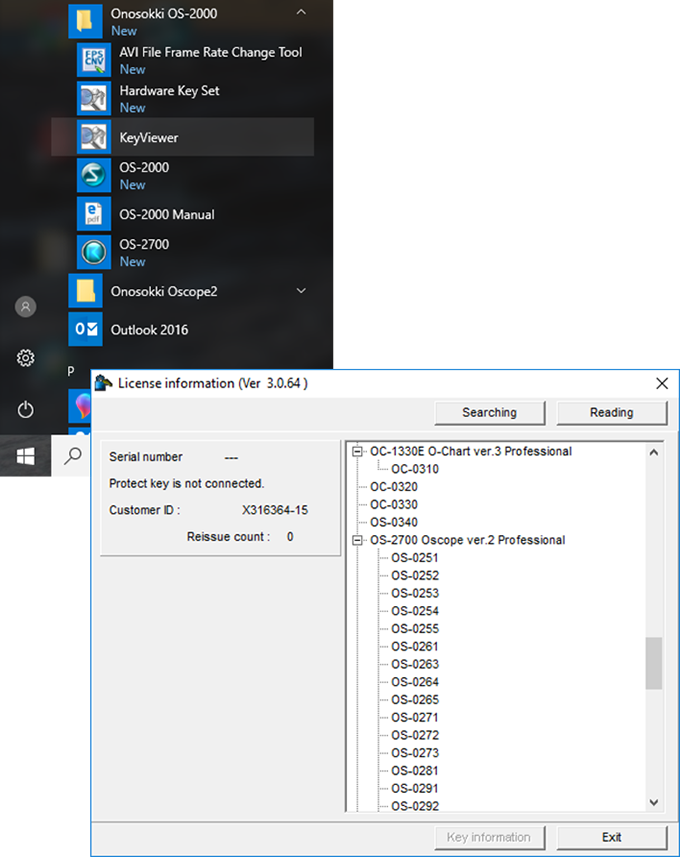
Task: Select OS-2700 Oscope ver.2 Professional entry
Action: [467, 540]
